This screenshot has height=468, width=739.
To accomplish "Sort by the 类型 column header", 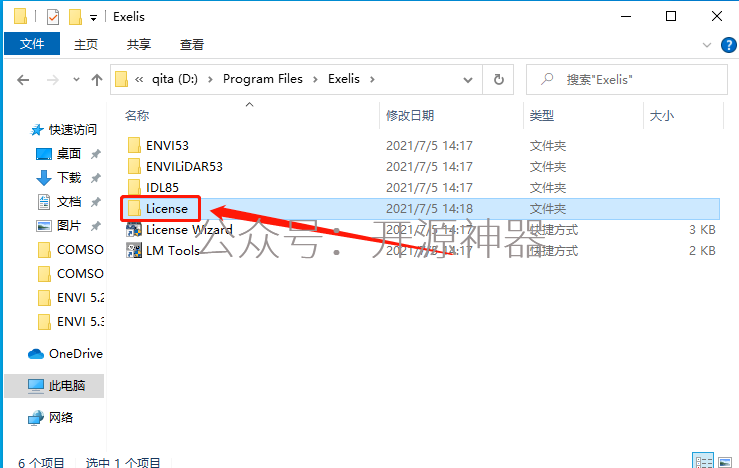I will point(542,115).
